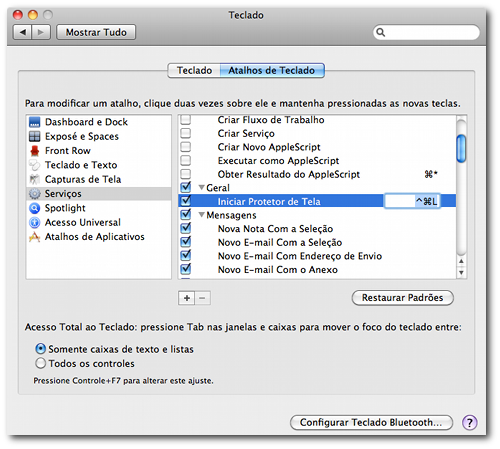The height and width of the screenshot is (449, 500).
Task: Open Configurar Teclado Bluetooth
Action: (371, 423)
